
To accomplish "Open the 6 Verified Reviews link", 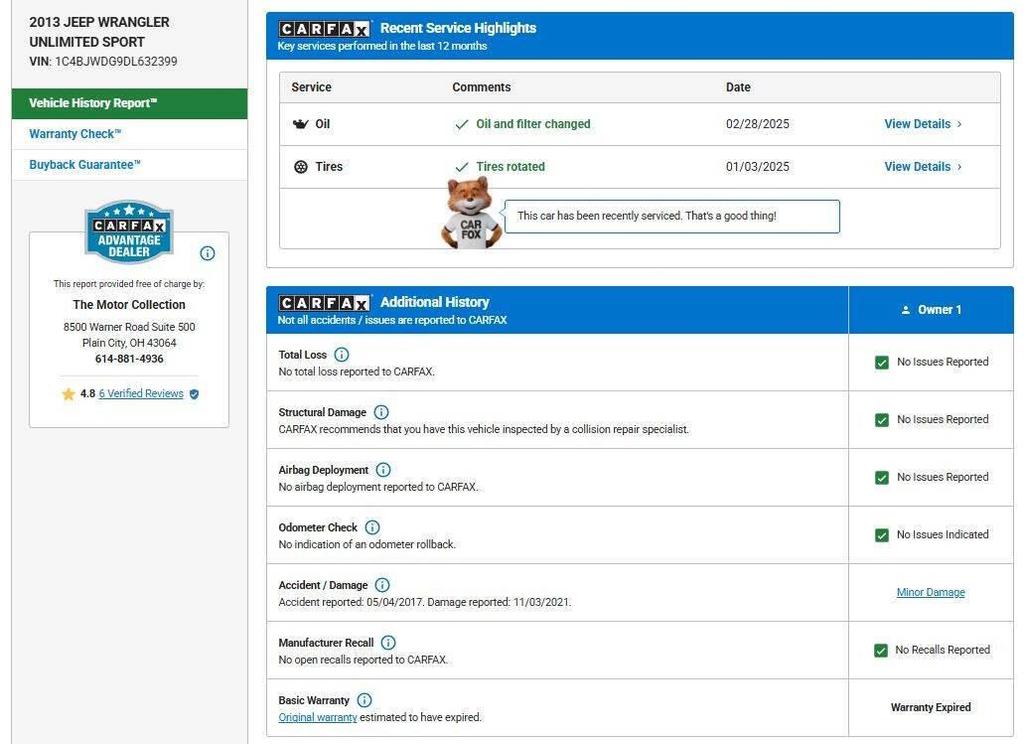I will point(141,394).
